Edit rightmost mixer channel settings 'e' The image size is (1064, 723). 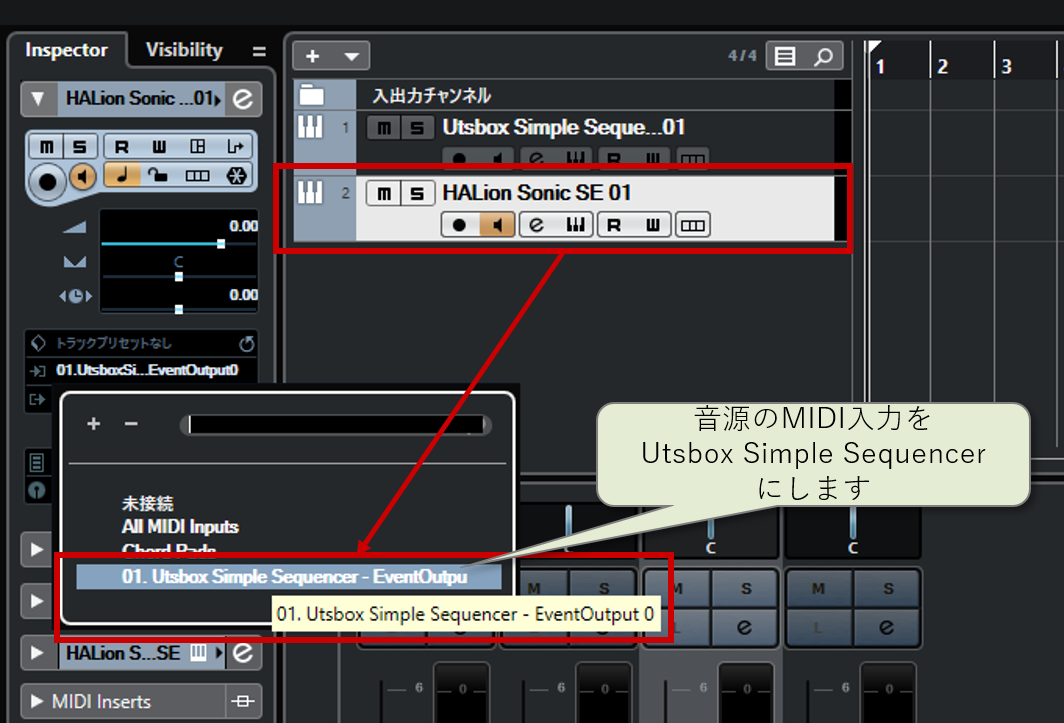(886, 628)
